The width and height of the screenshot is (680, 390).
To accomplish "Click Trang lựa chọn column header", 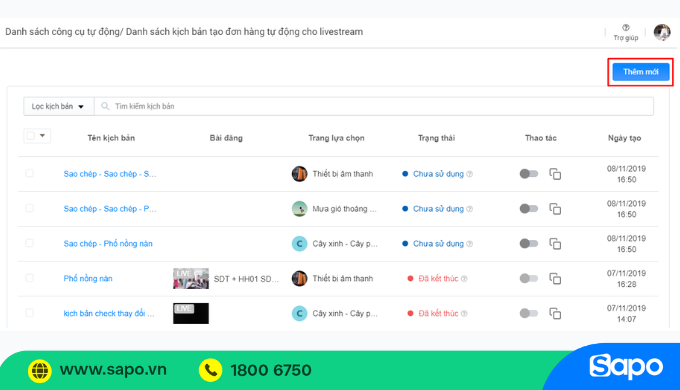I will pyautogui.click(x=336, y=138).
